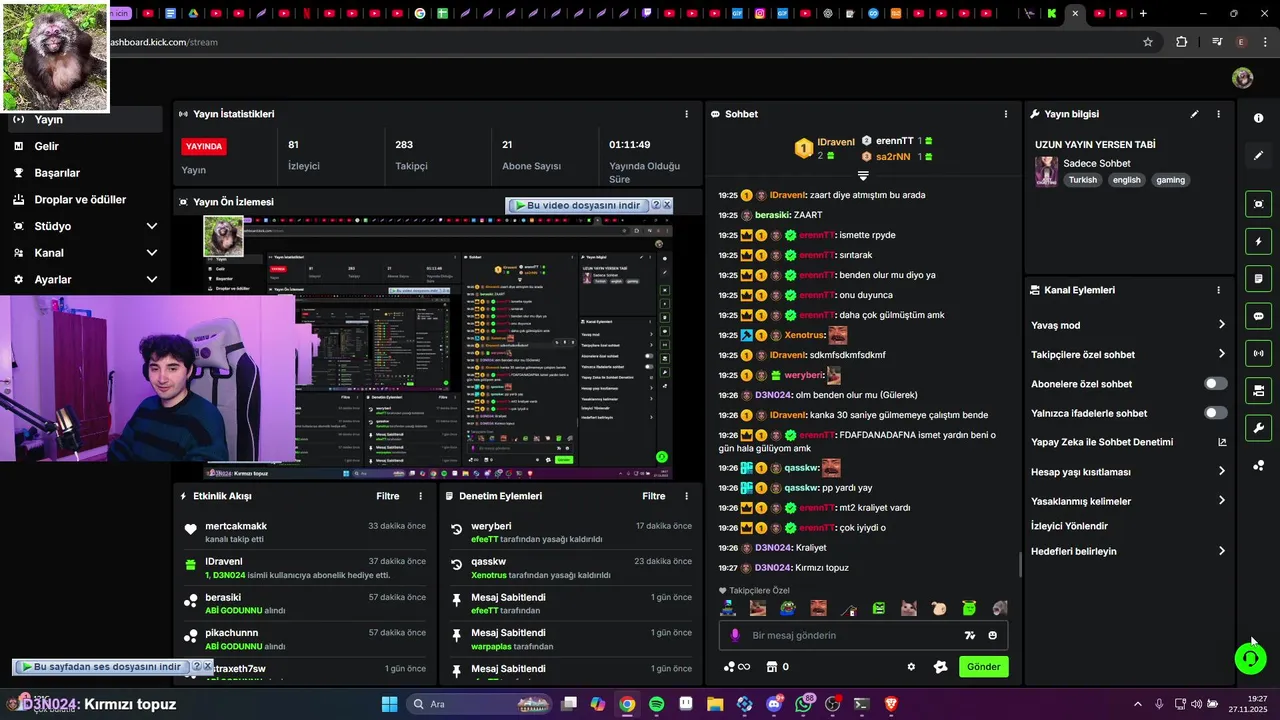
Task: Edit stream info with pencil icon
Action: tap(1194, 114)
